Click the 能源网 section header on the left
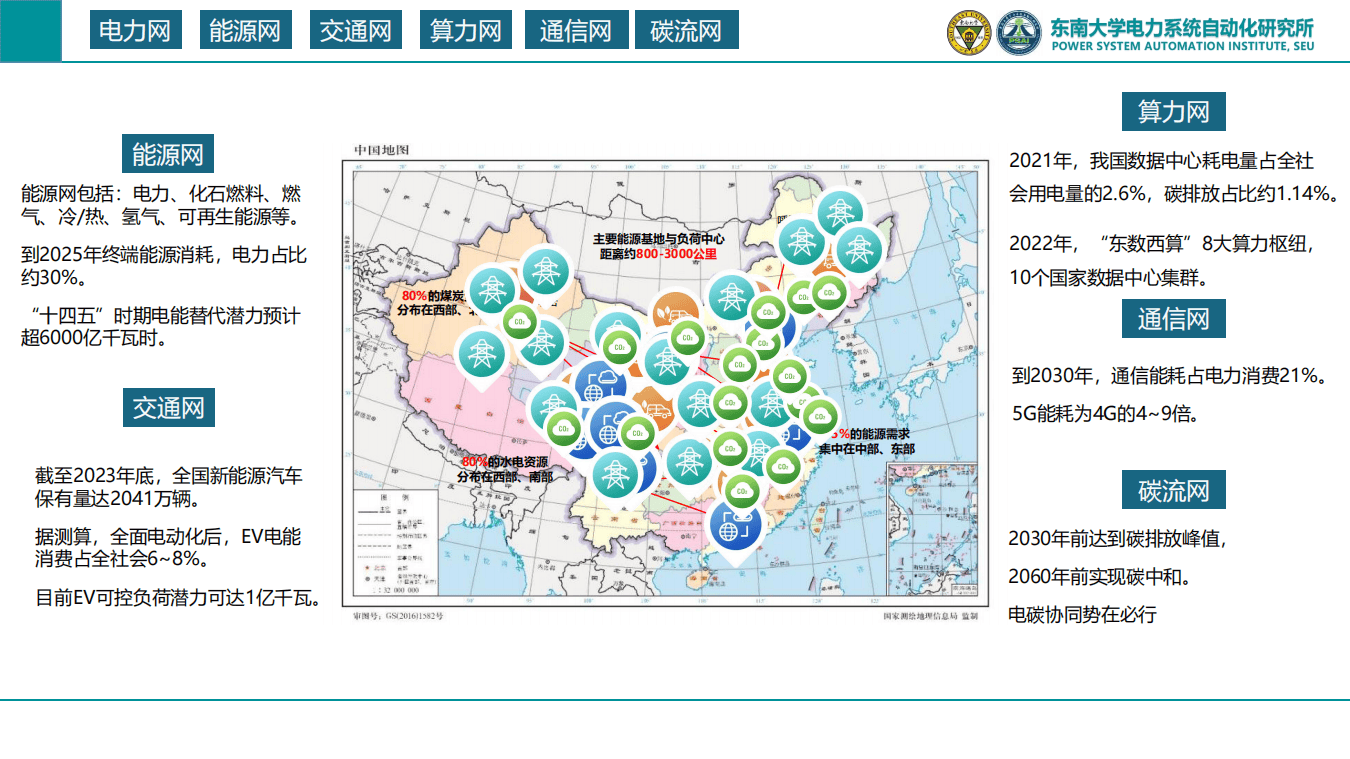This screenshot has width=1350, height=759. (x=166, y=154)
